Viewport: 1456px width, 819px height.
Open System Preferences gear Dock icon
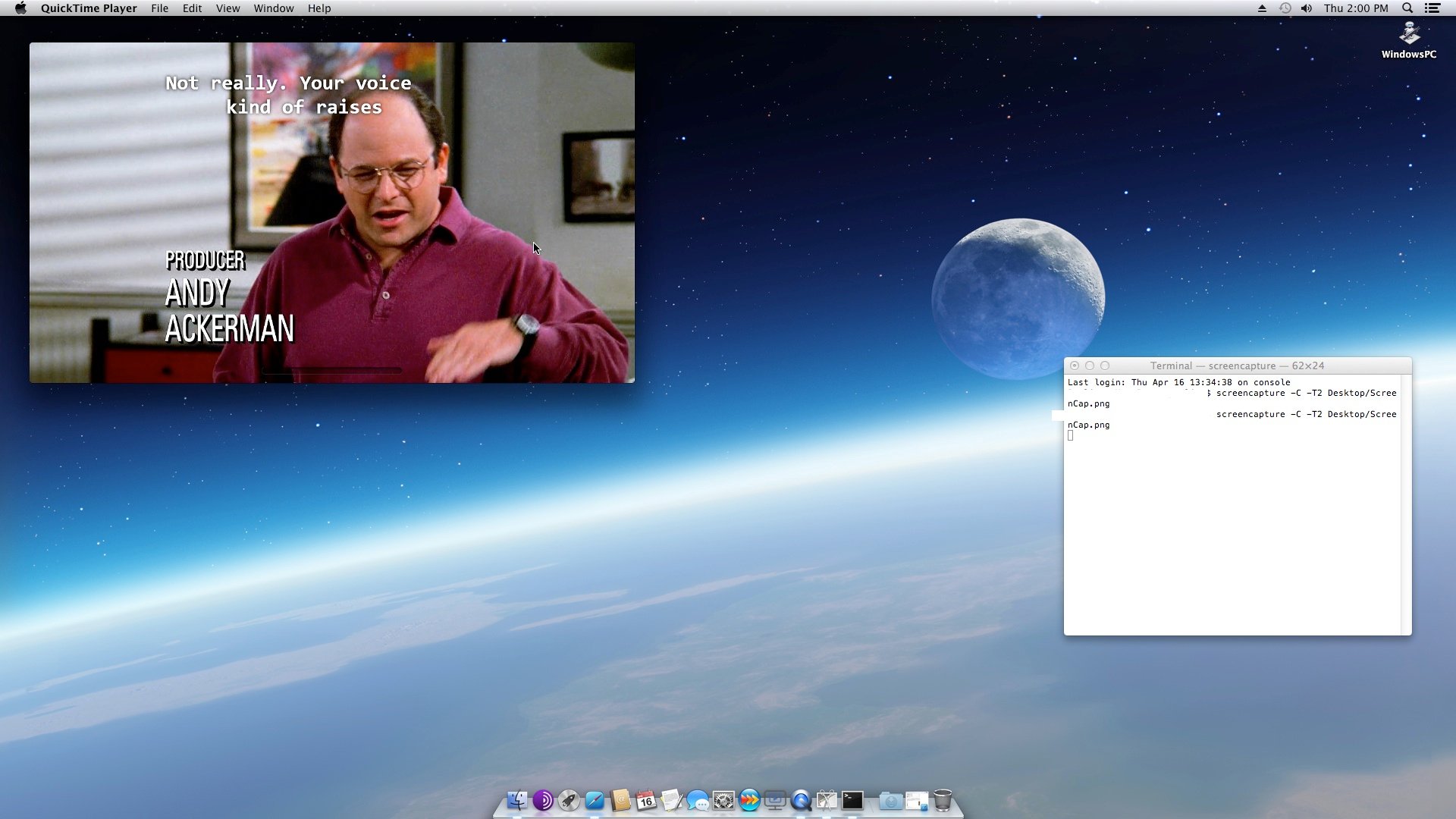pyautogui.click(x=723, y=800)
